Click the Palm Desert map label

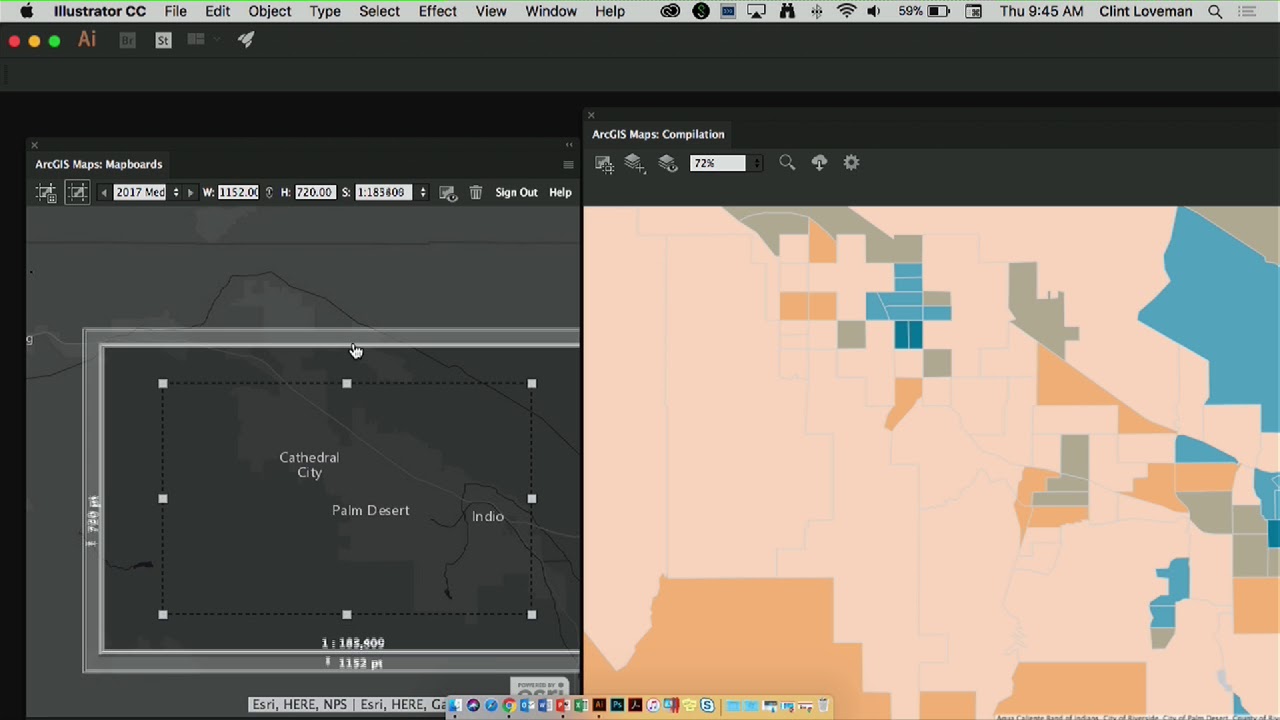pos(370,510)
